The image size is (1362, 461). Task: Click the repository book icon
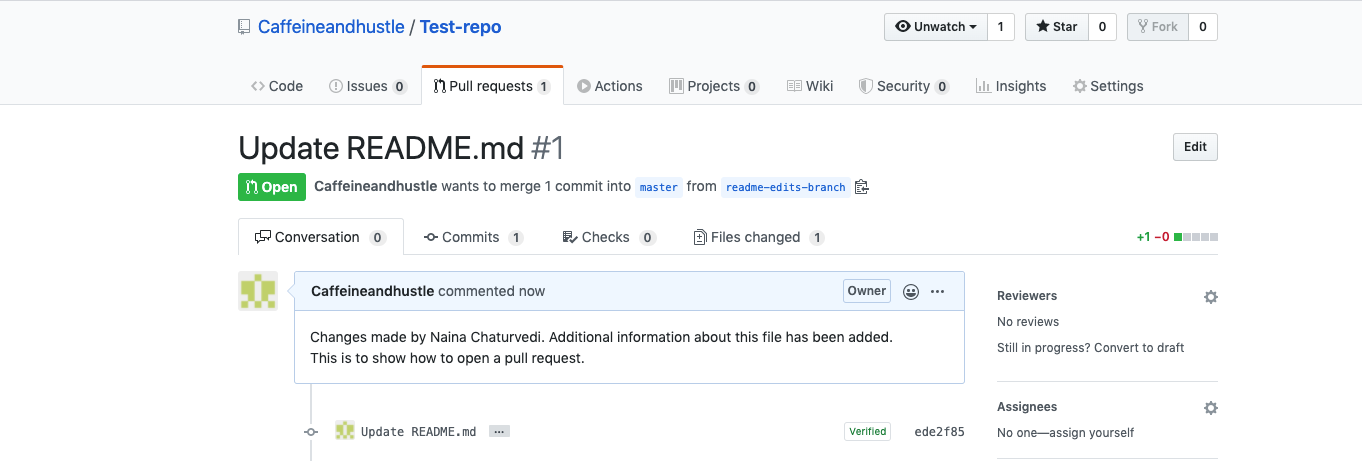(244, 27)
